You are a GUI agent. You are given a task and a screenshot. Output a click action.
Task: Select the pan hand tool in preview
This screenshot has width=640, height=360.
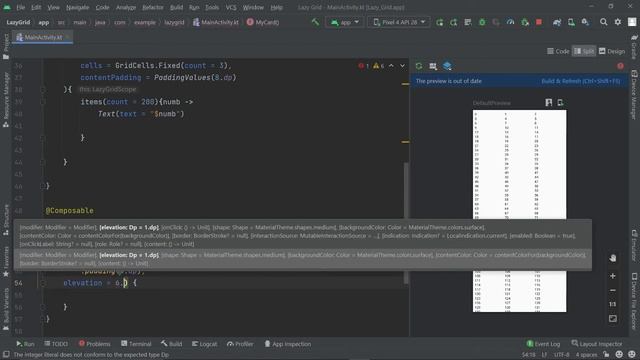click(x=613, y=258)
